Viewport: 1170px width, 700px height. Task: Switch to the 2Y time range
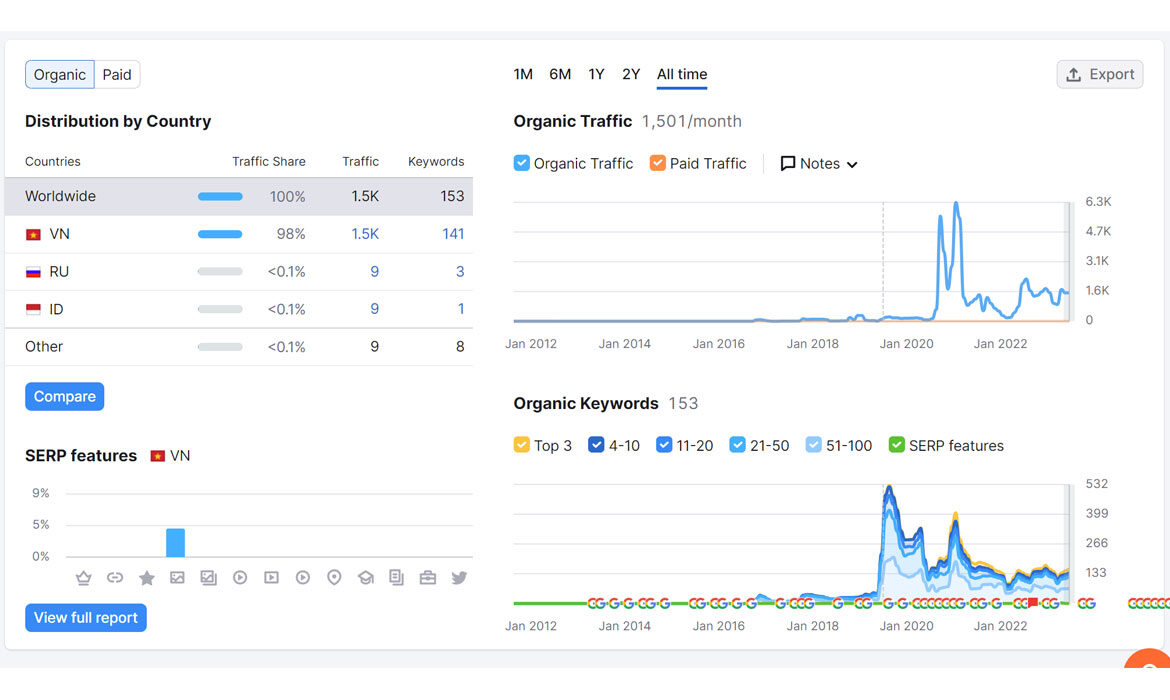631,74
